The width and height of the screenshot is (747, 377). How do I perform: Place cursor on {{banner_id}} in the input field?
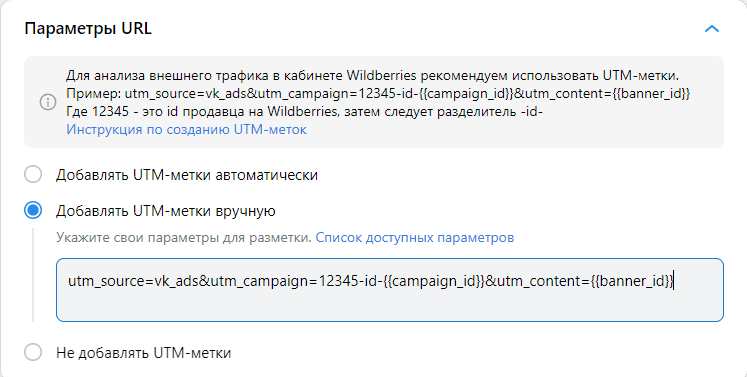[632, 281]
